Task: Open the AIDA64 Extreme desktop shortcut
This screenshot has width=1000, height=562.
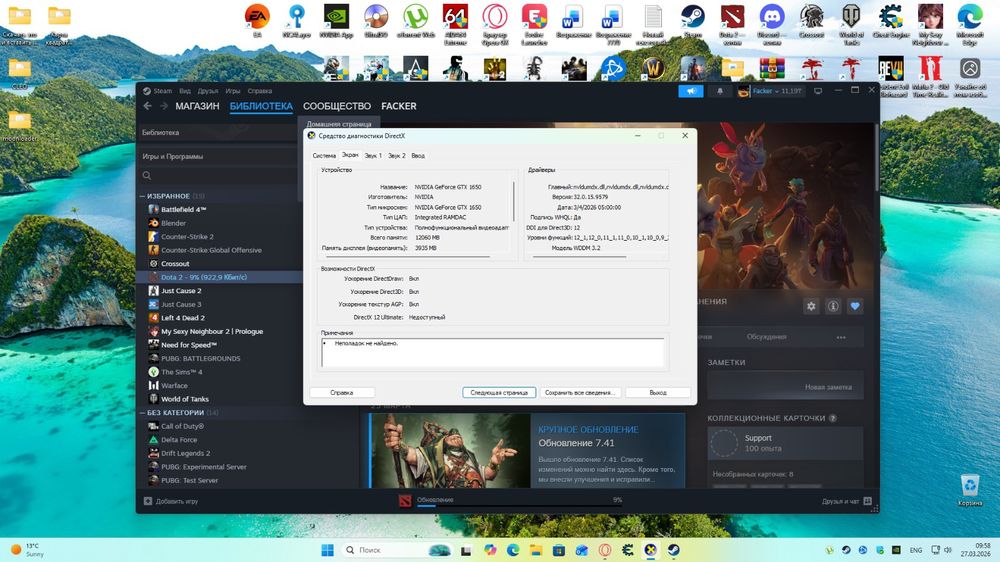Action: pyautogui.click(x=455, y=23)
